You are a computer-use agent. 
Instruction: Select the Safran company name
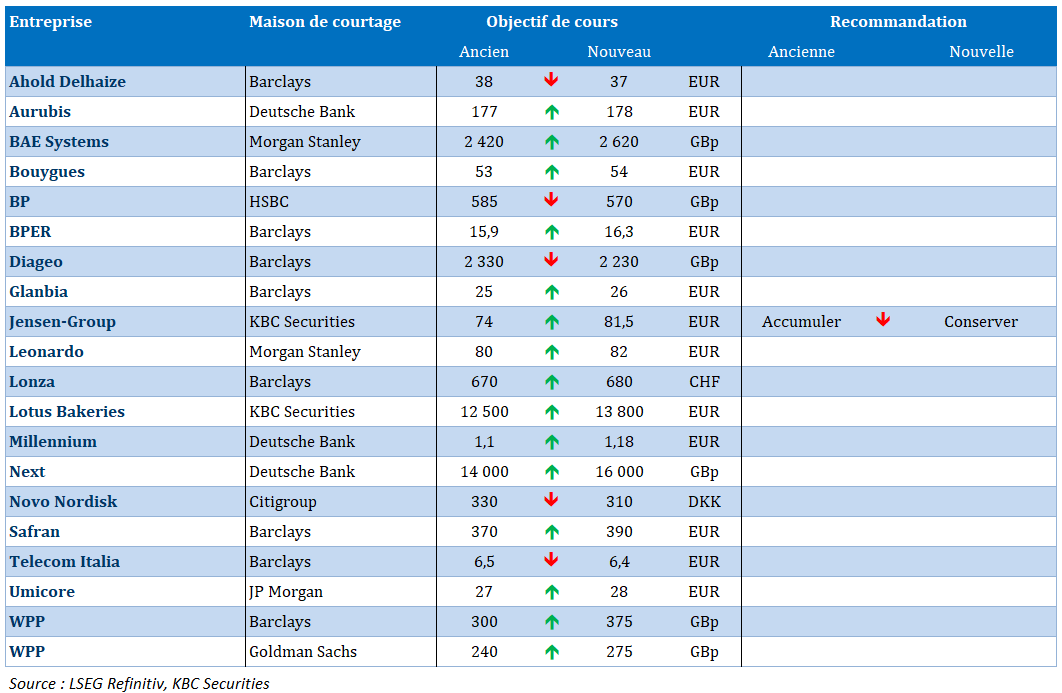pyautogui.click(x=35, y=532)
